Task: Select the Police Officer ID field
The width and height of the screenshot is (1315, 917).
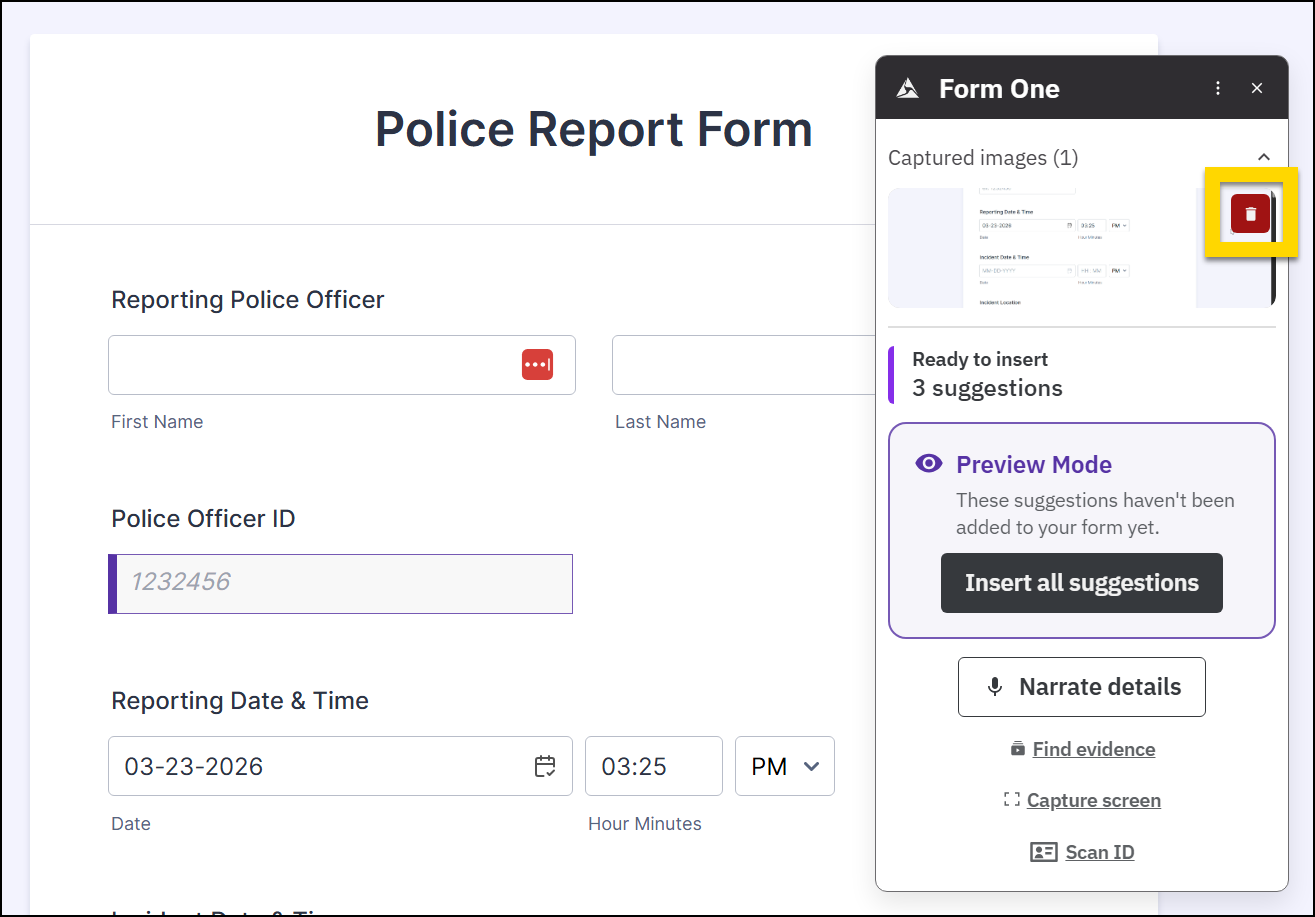Action: tap(342, 583)
